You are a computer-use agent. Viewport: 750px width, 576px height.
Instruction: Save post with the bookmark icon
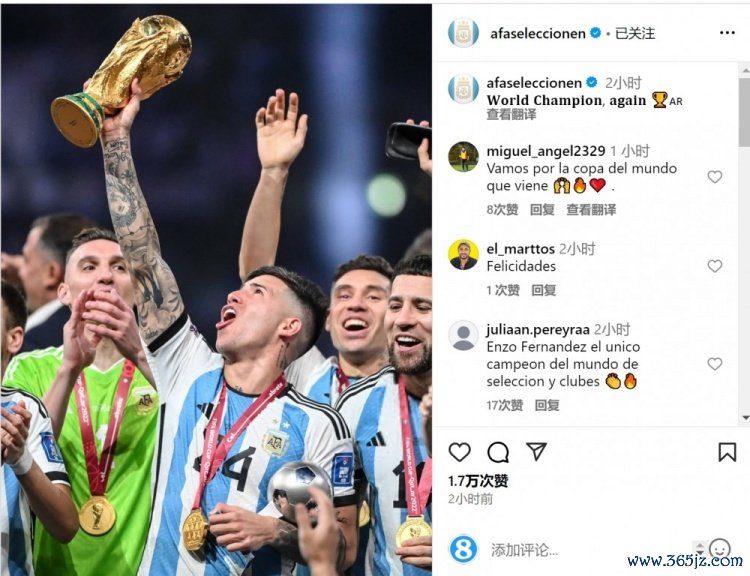[727, 452]
